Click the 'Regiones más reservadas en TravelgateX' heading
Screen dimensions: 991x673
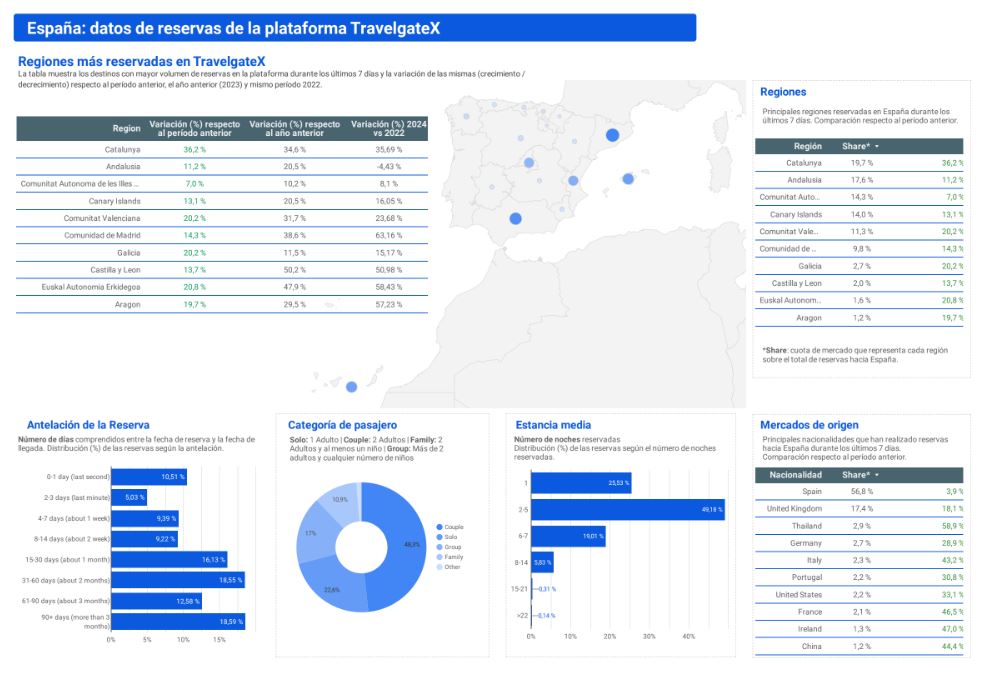point(142,61)
